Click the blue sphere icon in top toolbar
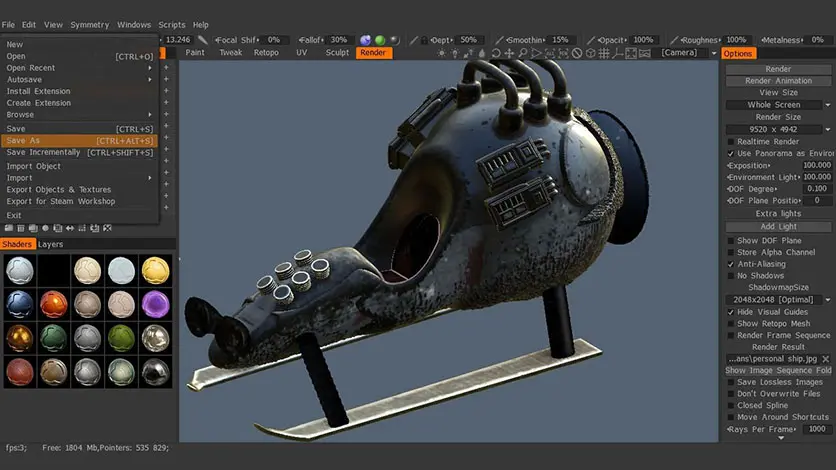 click(365, 40)
